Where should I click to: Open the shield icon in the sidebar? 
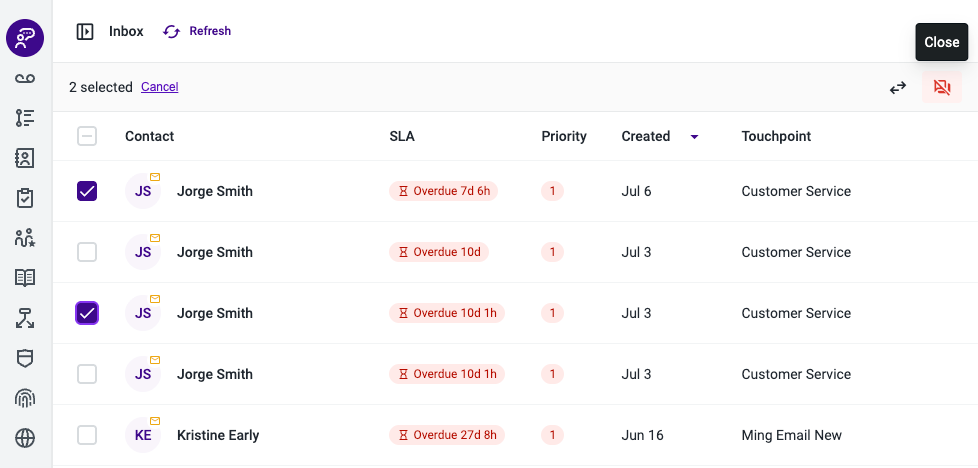pyautogui.click(x=25, y=358)
